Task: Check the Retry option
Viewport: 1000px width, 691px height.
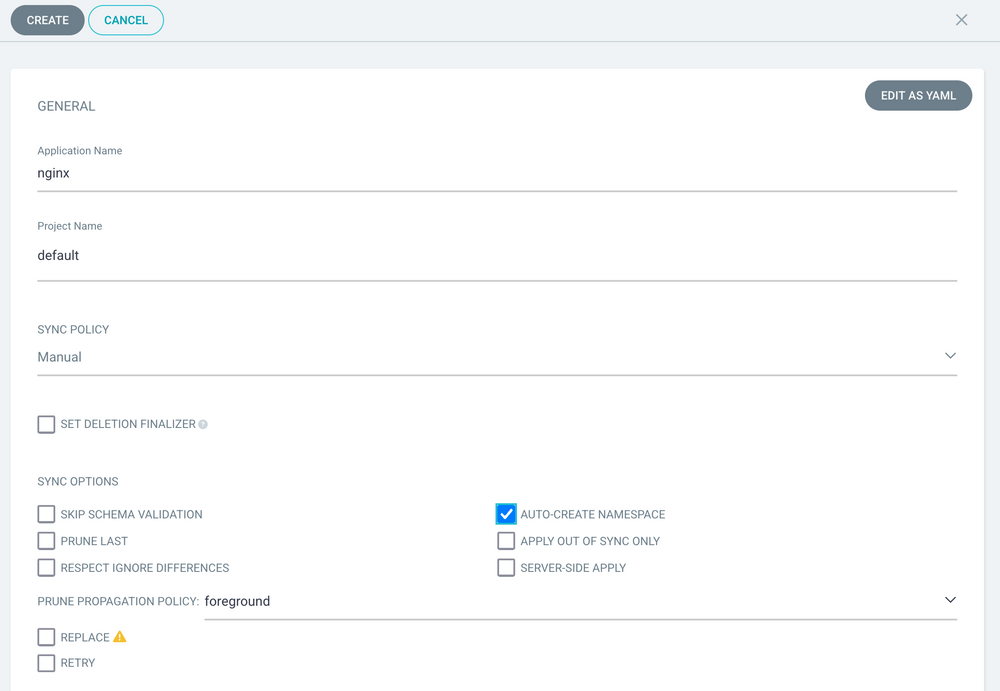Action: click(x=46, y=663)
